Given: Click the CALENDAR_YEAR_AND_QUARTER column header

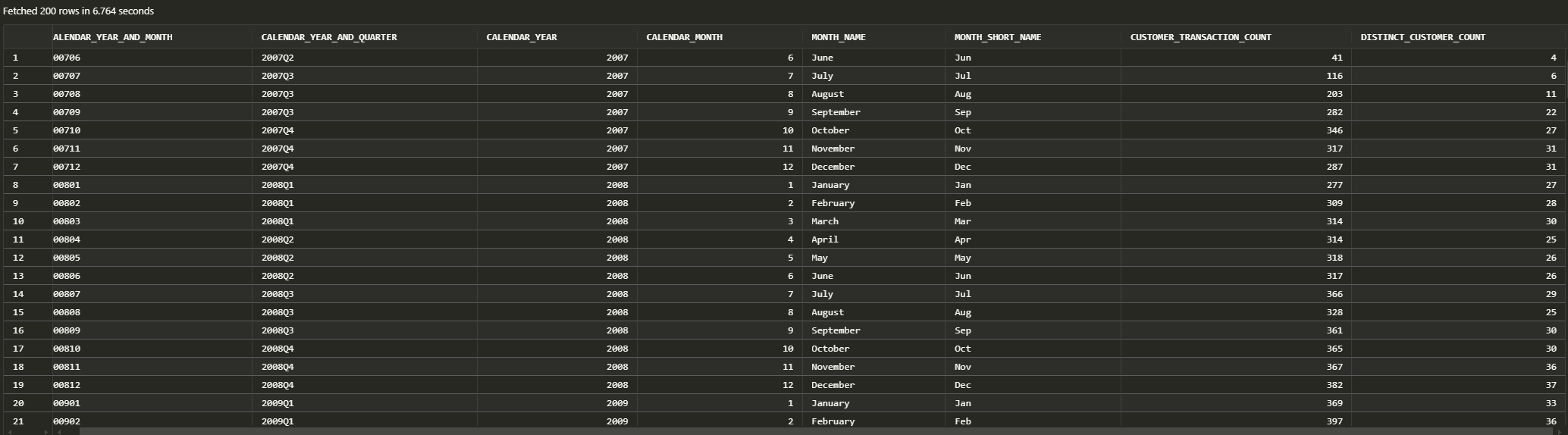Looking at the screenshot, I should pyautogui.click(x=328, y=37).
